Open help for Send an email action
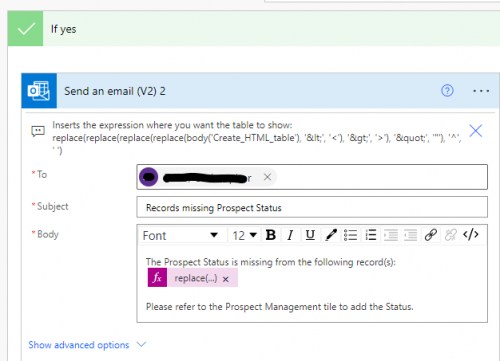 click(447, 90)
